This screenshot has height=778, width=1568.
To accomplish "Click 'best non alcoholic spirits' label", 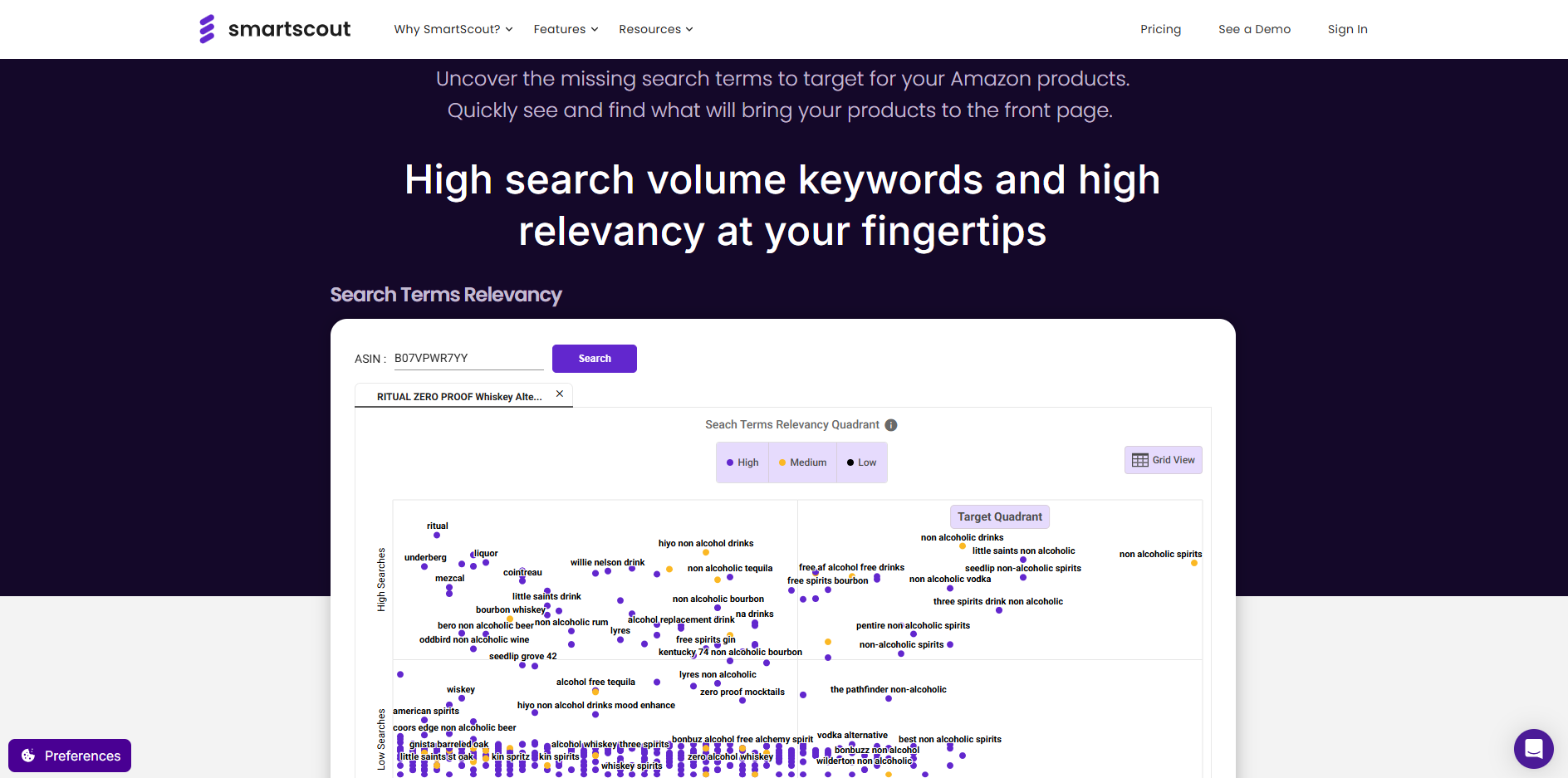I will click(949, 739).
